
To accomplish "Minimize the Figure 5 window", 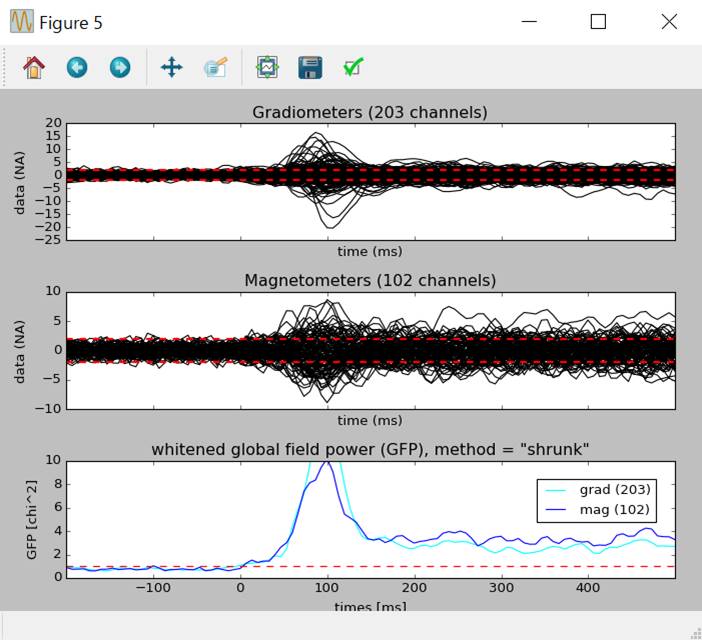I will click(x=529, y=22).
